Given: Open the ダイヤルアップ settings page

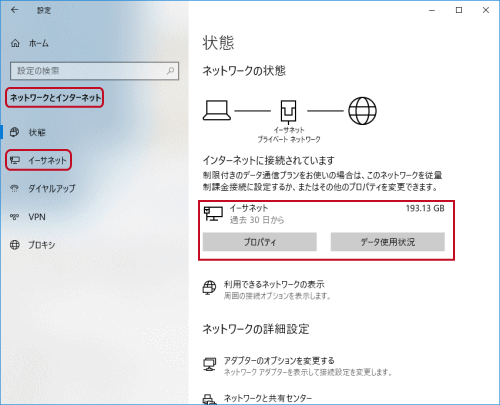Looking at the screenshot, I should [51, 189].
